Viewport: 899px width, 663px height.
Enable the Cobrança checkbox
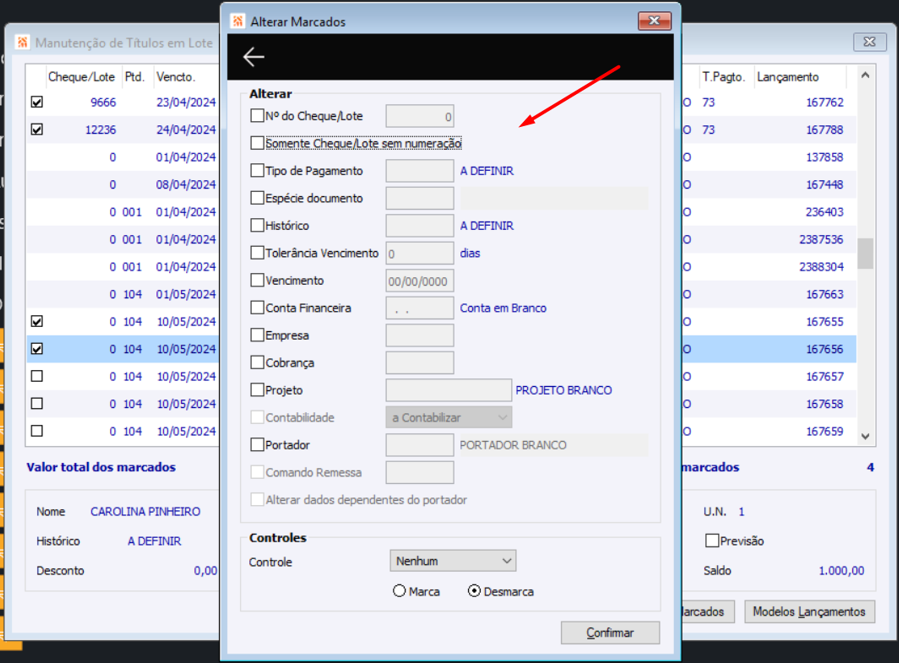click(x=257, y=362)
